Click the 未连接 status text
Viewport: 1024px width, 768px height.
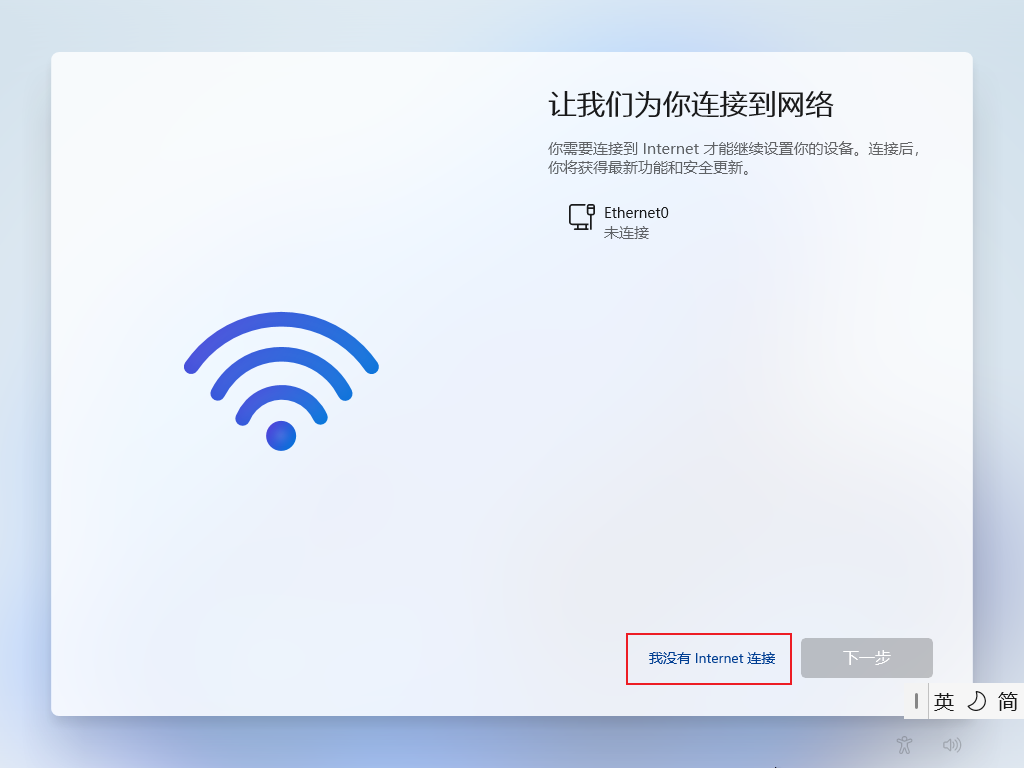(626, 233)
